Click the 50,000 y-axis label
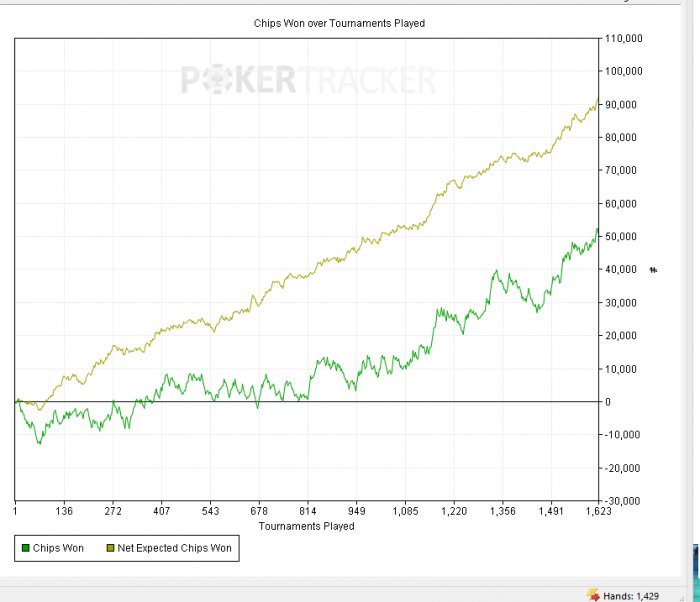Screen dimensions: 700x602 point(621,236)
